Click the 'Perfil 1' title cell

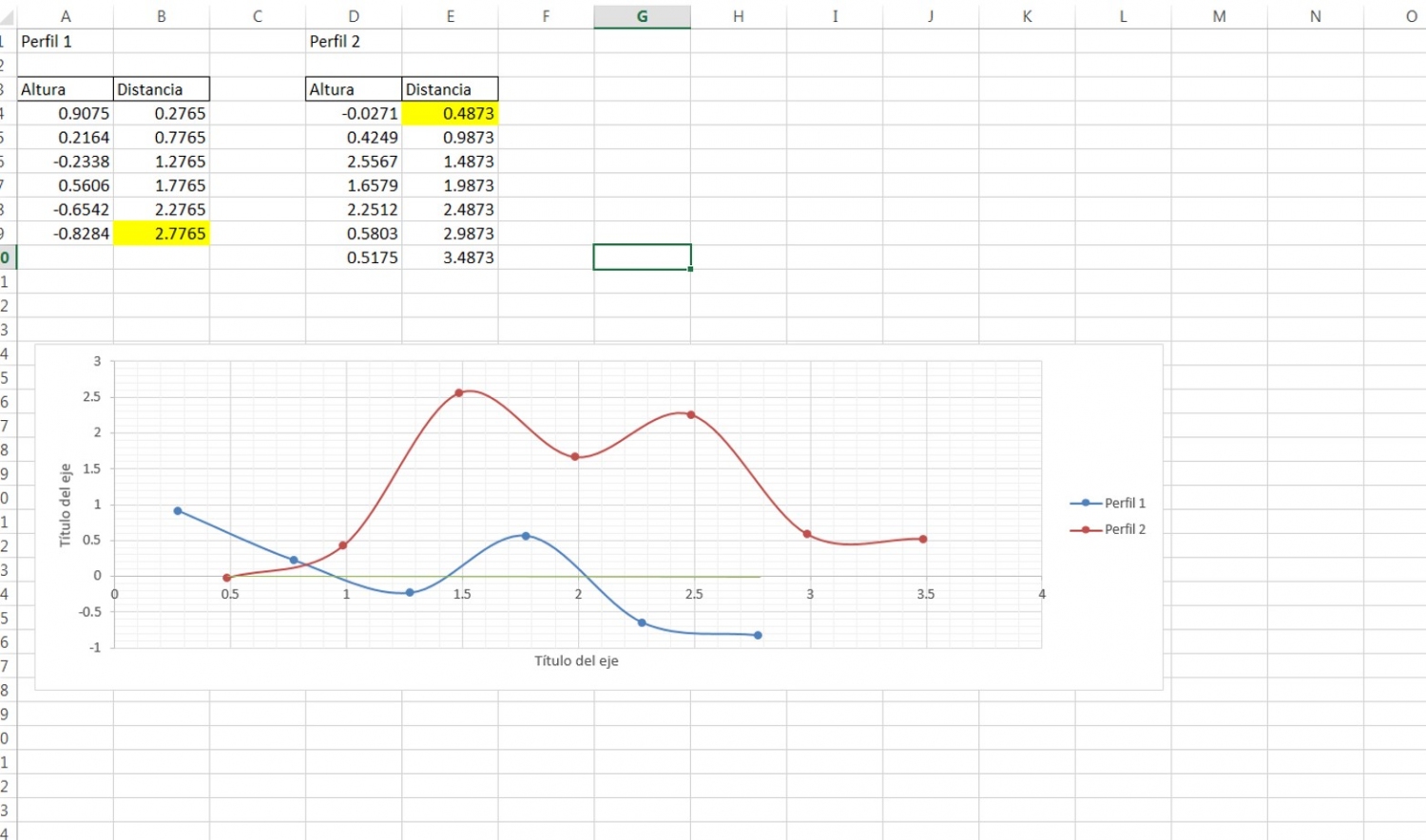click(x=66, y=41)
